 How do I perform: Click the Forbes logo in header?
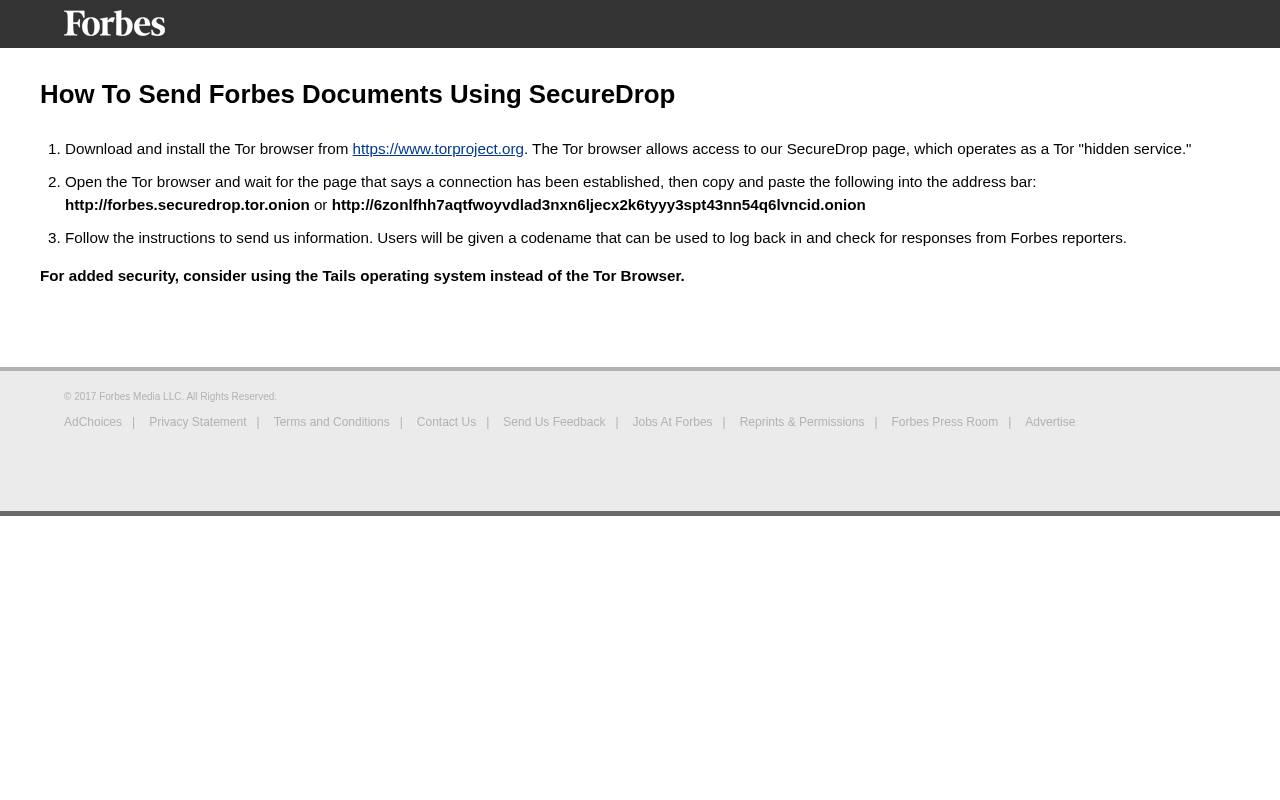(114, 23)
